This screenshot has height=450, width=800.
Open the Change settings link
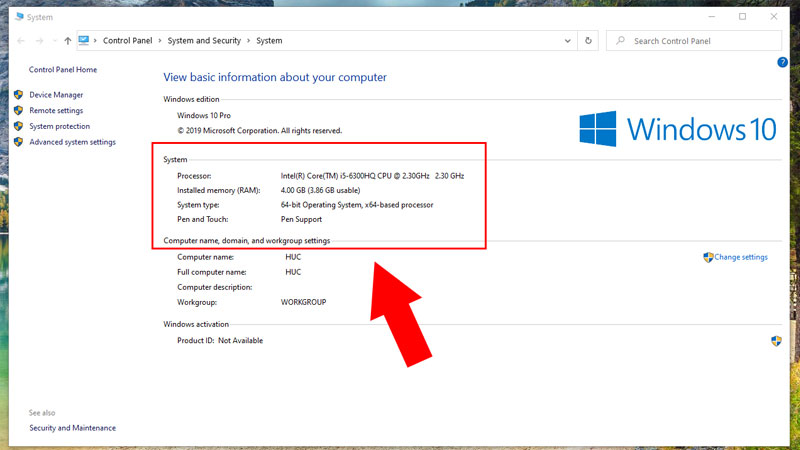click(741, 257)
